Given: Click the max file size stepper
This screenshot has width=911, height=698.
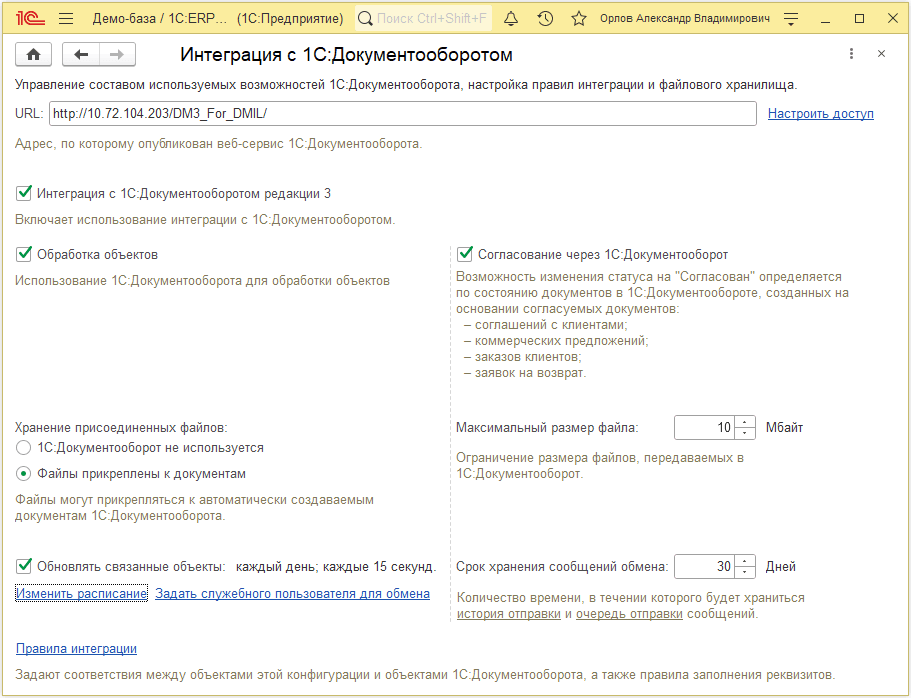Looking at the screenshot, I should coord(745,428).
